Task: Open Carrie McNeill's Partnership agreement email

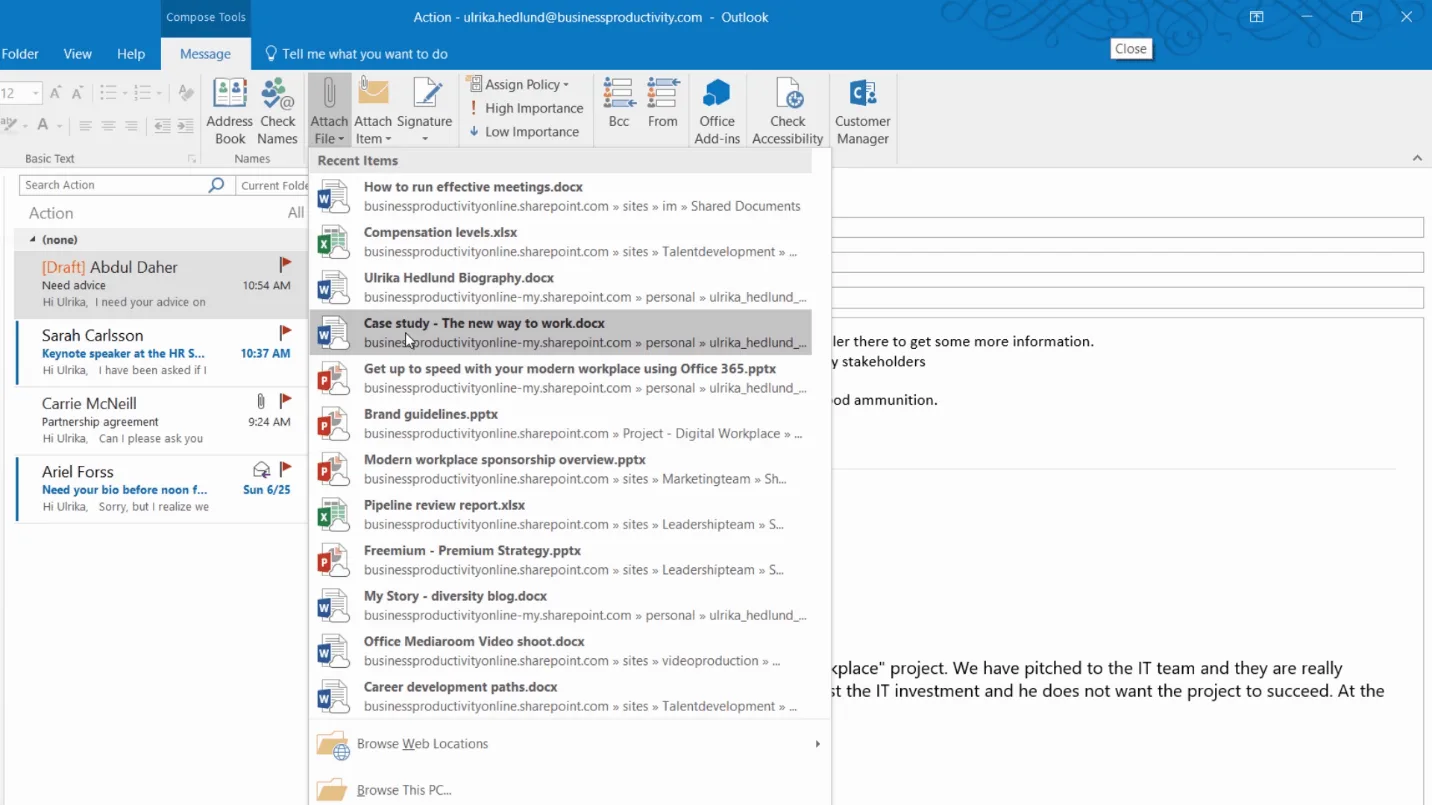Action: 162,420
